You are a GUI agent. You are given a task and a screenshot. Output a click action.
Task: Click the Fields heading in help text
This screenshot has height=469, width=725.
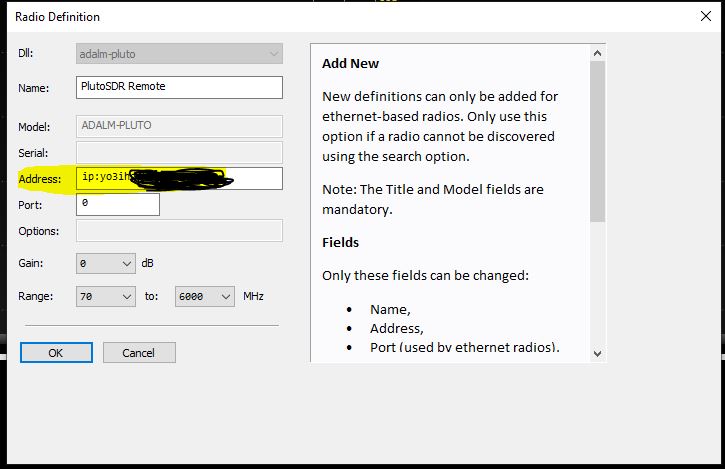tap(340, 242)
